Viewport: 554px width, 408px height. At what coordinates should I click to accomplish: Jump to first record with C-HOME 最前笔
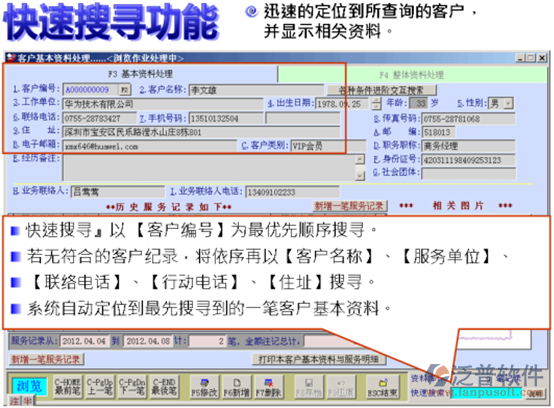coord(68,387)
